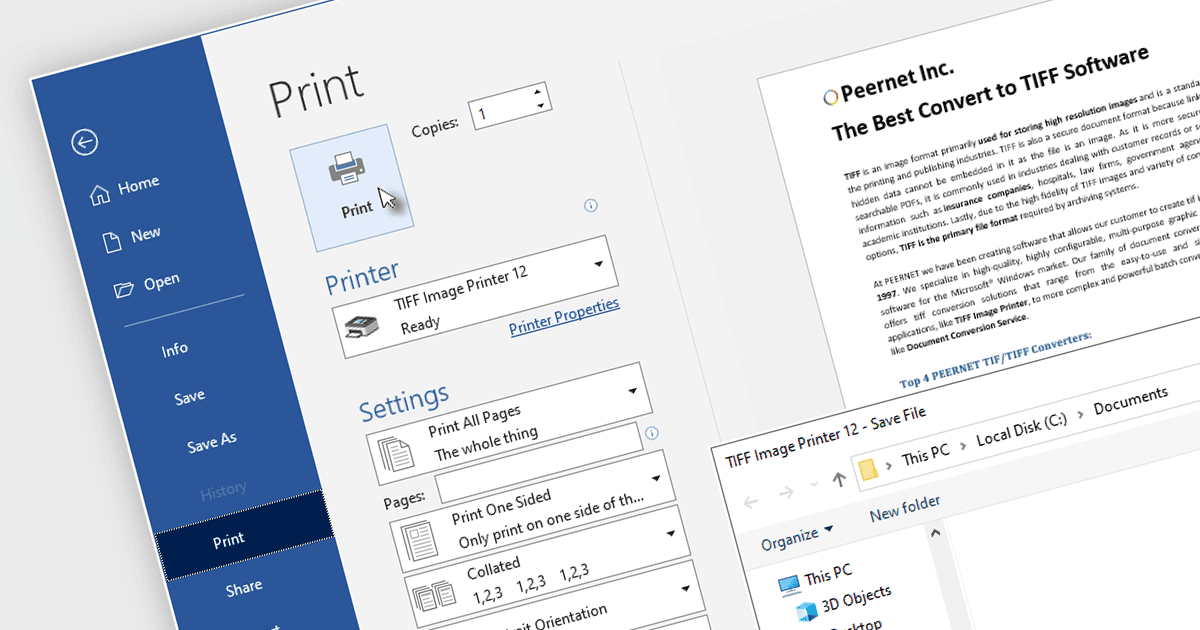This screenshot has width=1200, height=630.
Task: Click the Collated pages icon
Action: coord(433,597)
